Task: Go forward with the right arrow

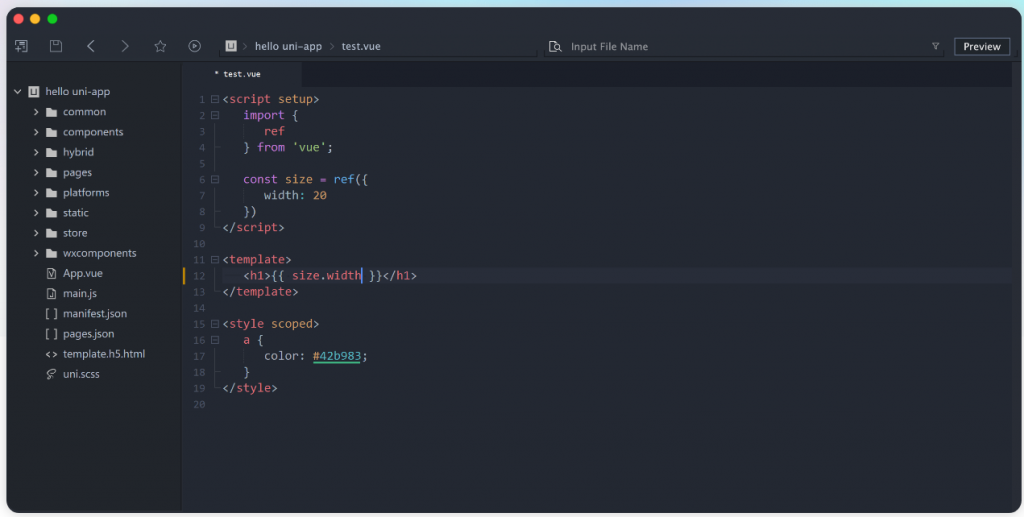Action: pos(125,46)
